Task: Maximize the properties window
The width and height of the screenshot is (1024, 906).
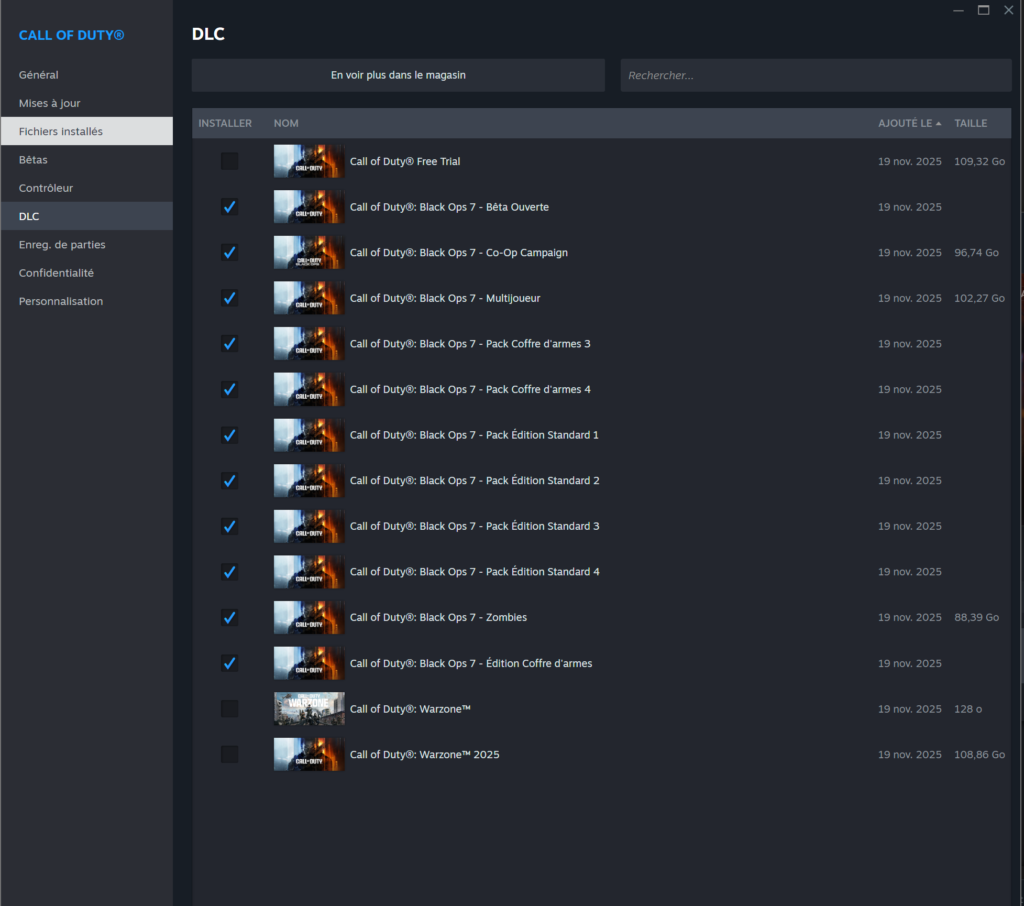Action: (x=983, y=10)
